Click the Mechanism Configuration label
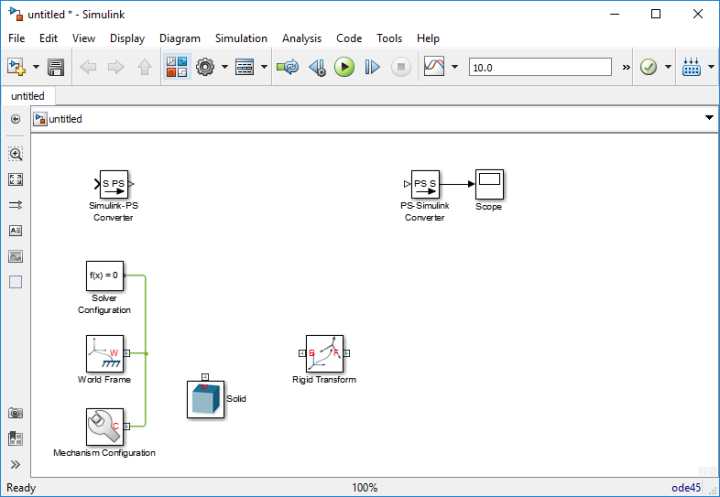Image resolution: width=720 pixels, height=497 pixels. coord(104,453)
